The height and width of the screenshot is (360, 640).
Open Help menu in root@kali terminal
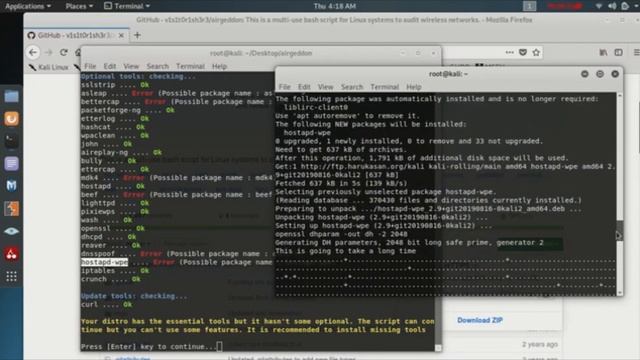tap(413, 87)
